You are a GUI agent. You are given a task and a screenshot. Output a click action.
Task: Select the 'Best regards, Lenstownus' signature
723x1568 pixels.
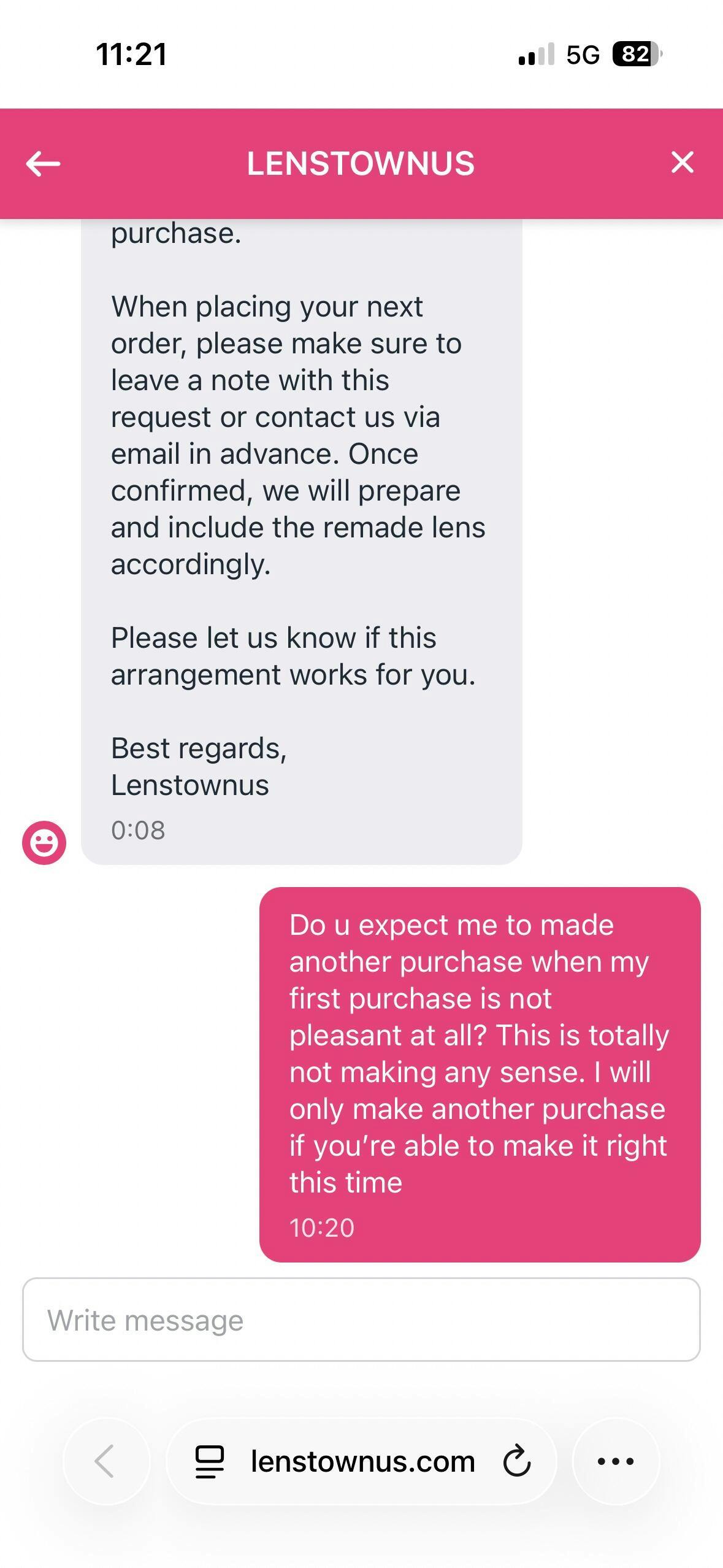click(x=199, y=766)
